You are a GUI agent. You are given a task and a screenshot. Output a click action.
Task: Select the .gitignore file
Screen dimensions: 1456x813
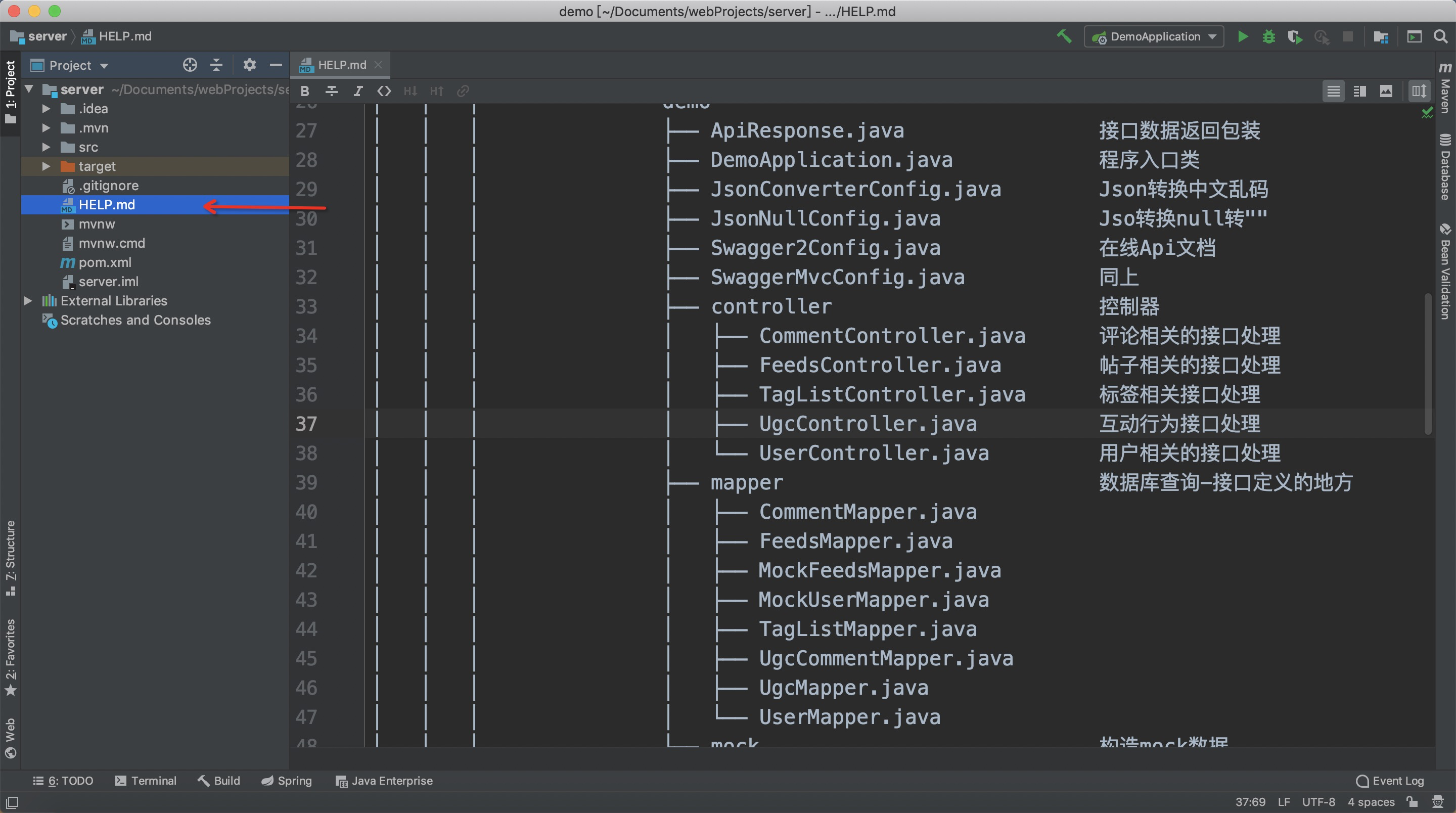pos(155,186)
